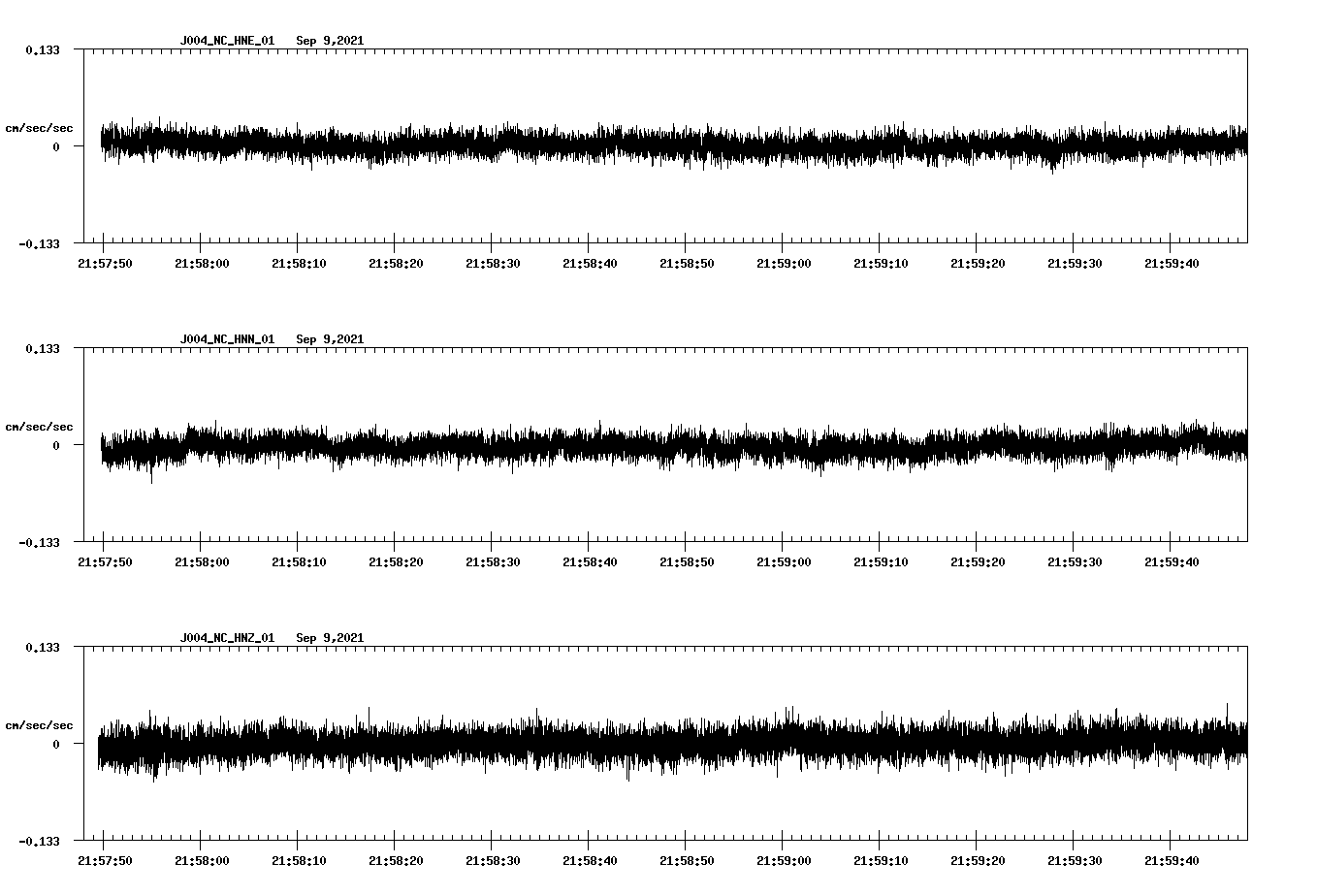Click the J004_NC_HNN_01 channel title
The image size is (1317, 896).
[x=227, y=339]
